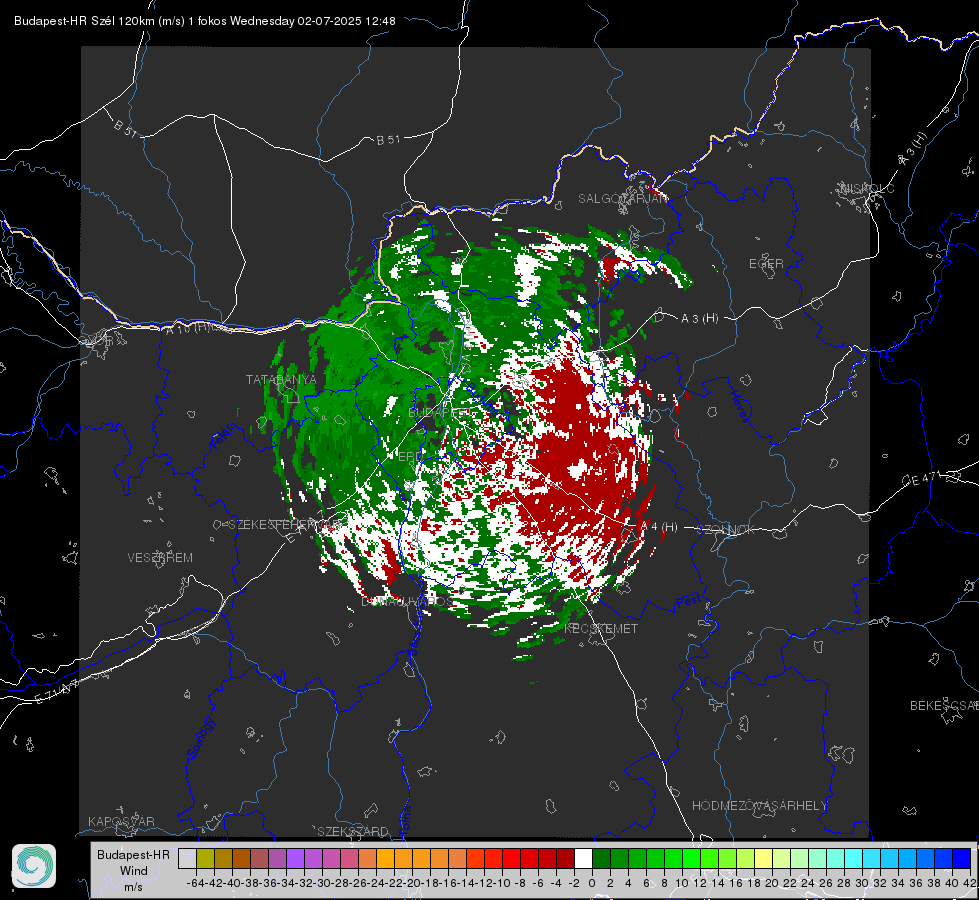
Task: Click the SZEKSZÁRD city label
Action: pyautogui.click(x=353, y=831)
